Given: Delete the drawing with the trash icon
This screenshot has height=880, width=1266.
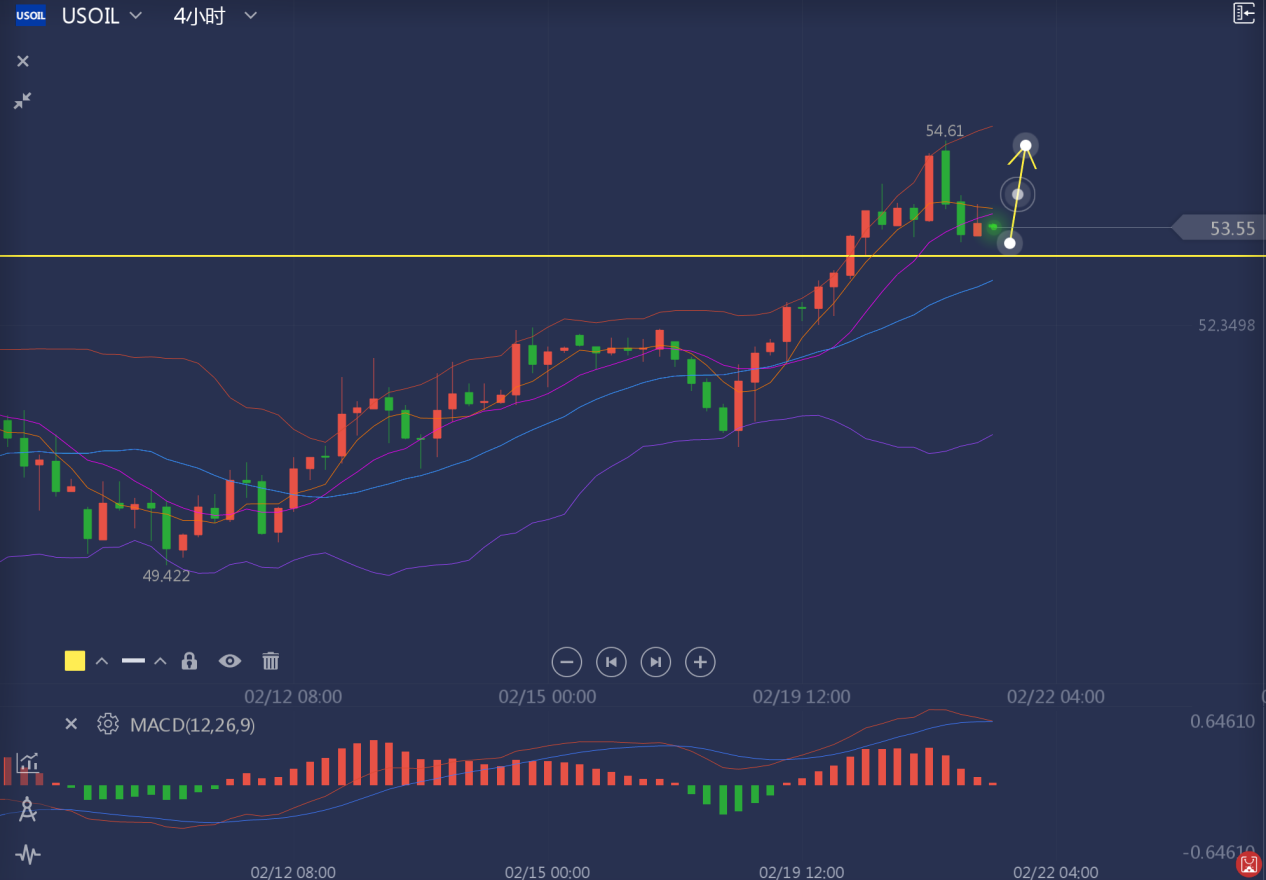Looking at the screenshot, I should (x=271, y=661).
